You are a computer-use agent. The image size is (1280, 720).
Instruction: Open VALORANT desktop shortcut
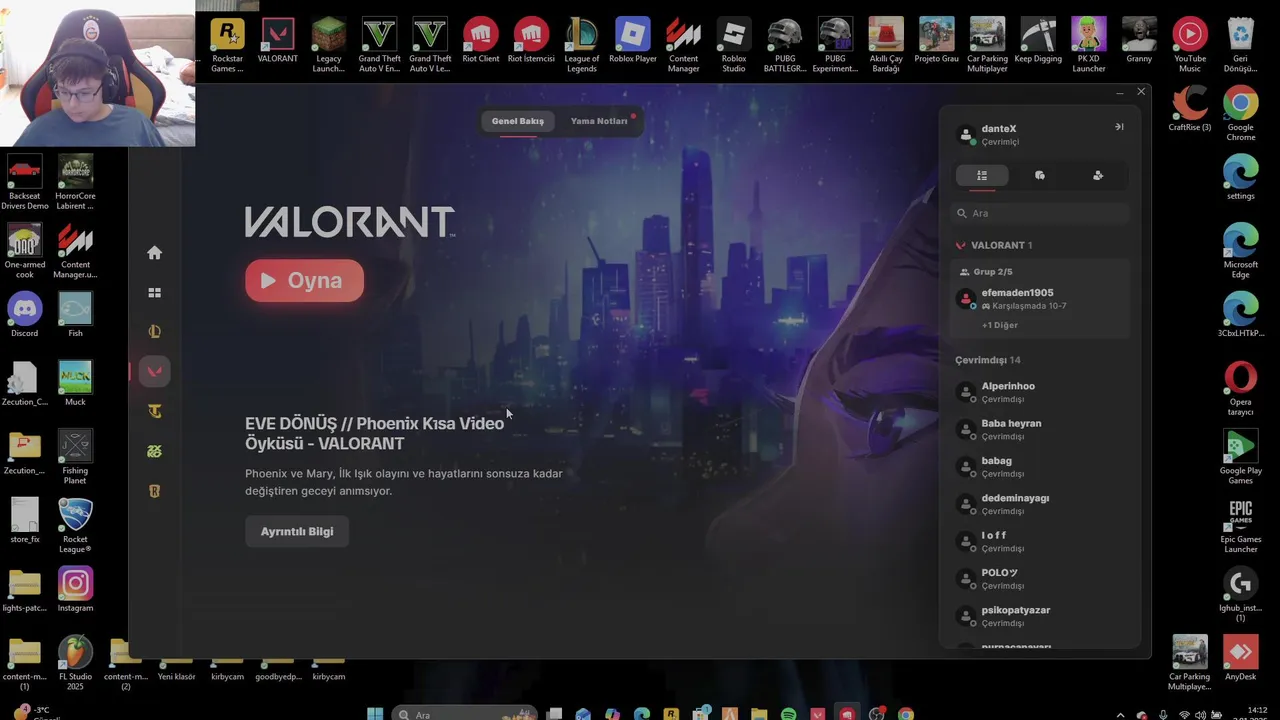(278, 40)
